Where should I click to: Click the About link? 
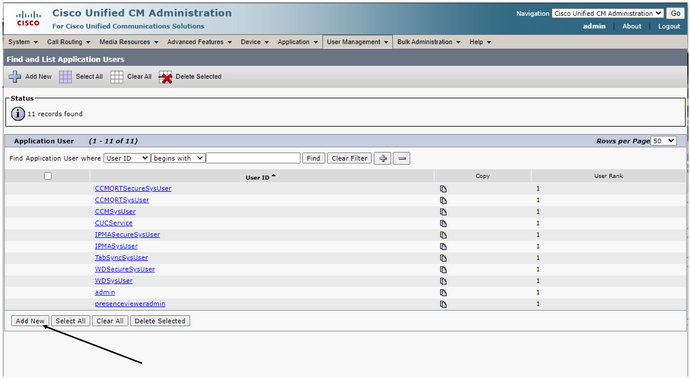631,26
